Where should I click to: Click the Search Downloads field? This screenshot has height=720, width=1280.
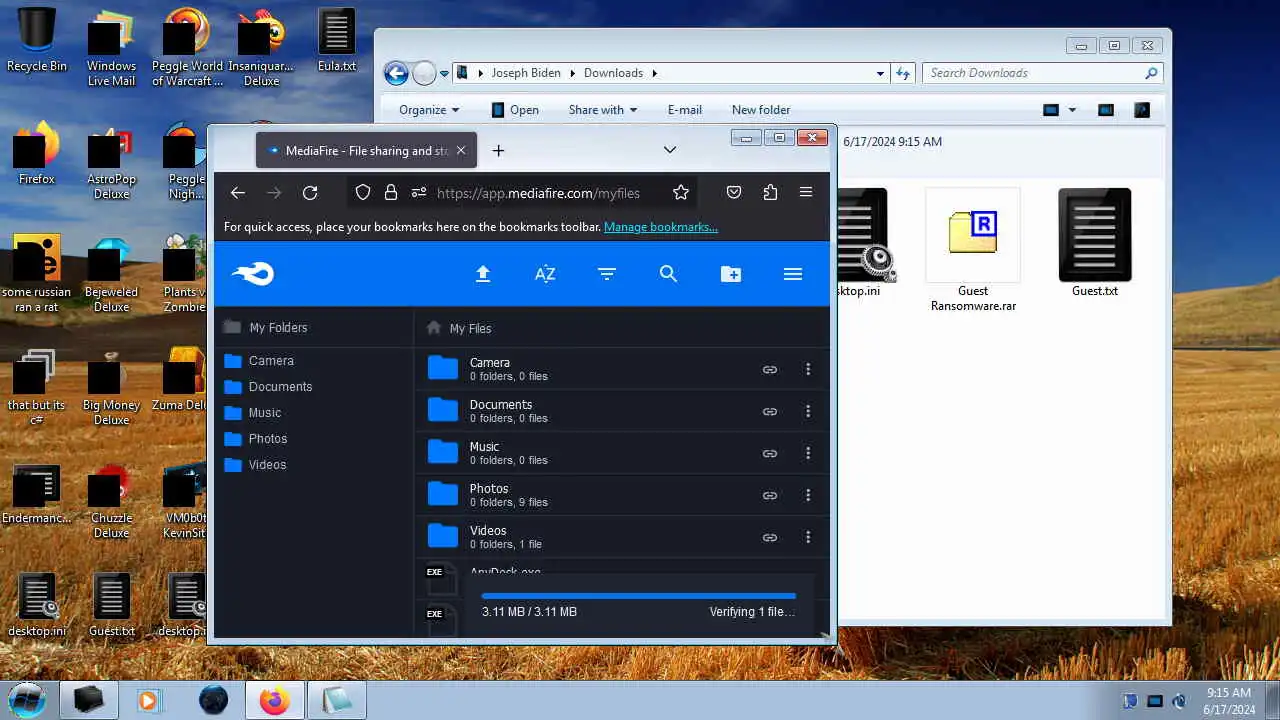[x=1042, y=73]
